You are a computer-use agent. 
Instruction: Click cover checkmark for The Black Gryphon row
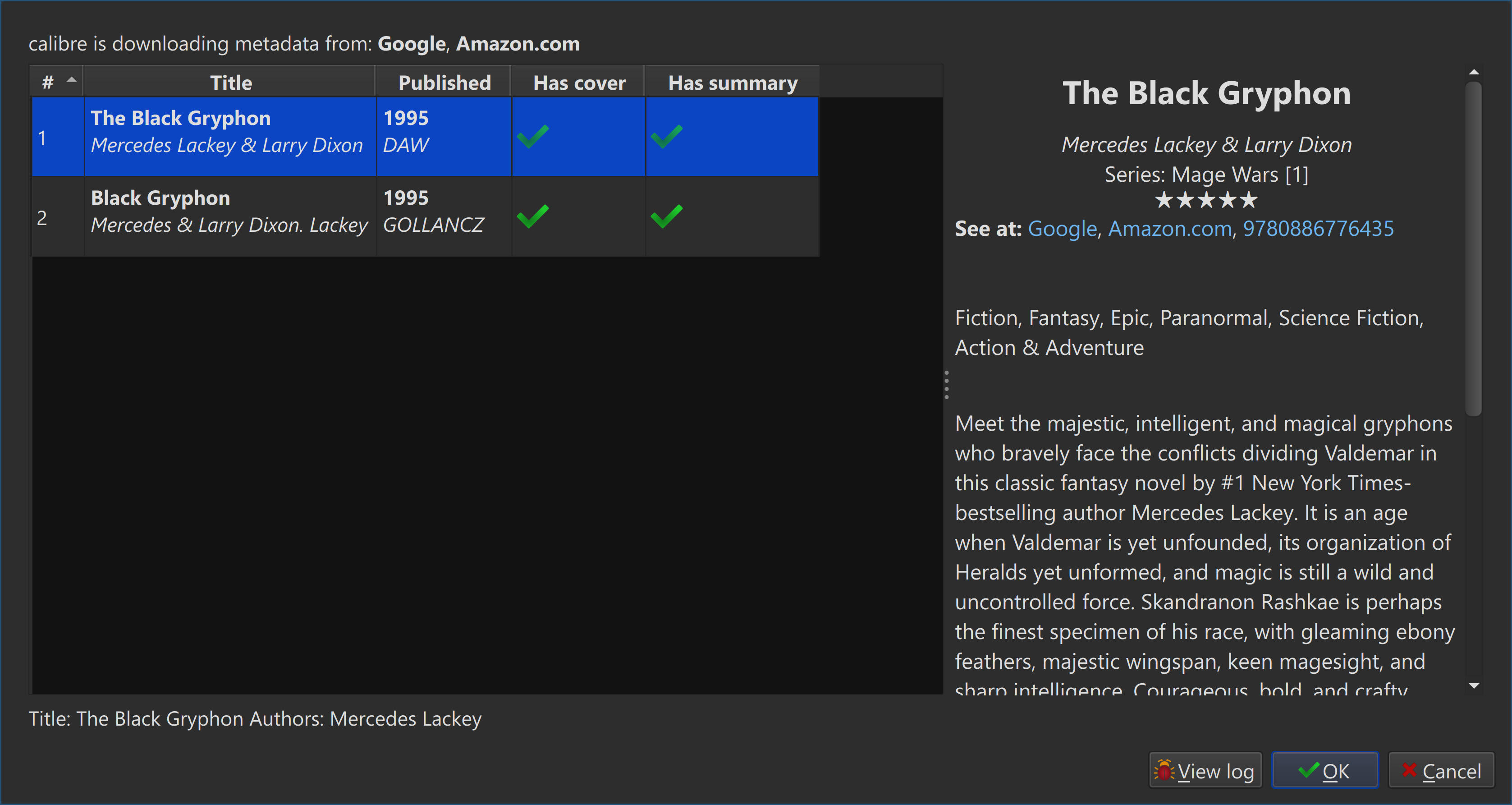(532, 136)
